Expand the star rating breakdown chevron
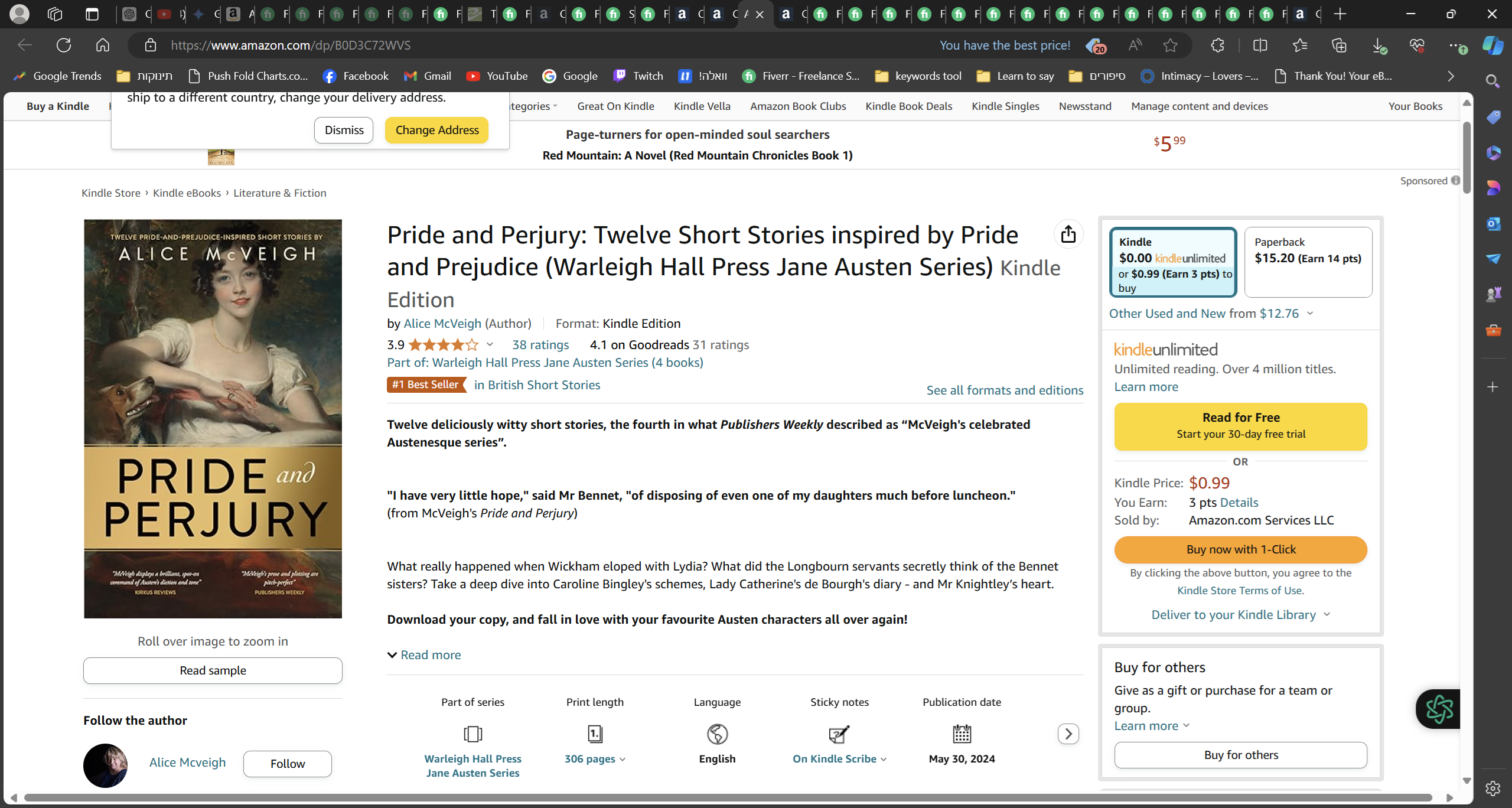 (x=490, y=344)
